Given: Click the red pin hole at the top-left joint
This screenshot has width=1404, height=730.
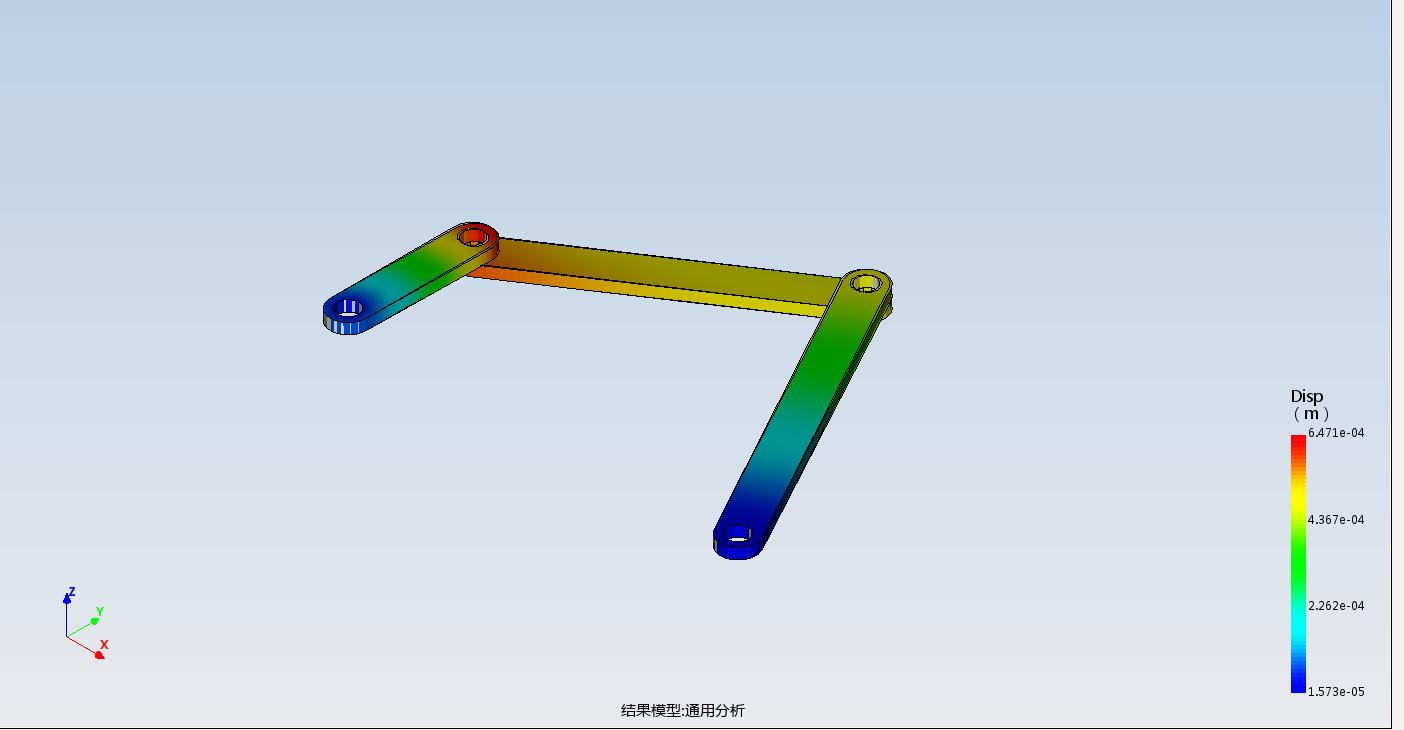Looking at the screenshot, I should (475, 237).
